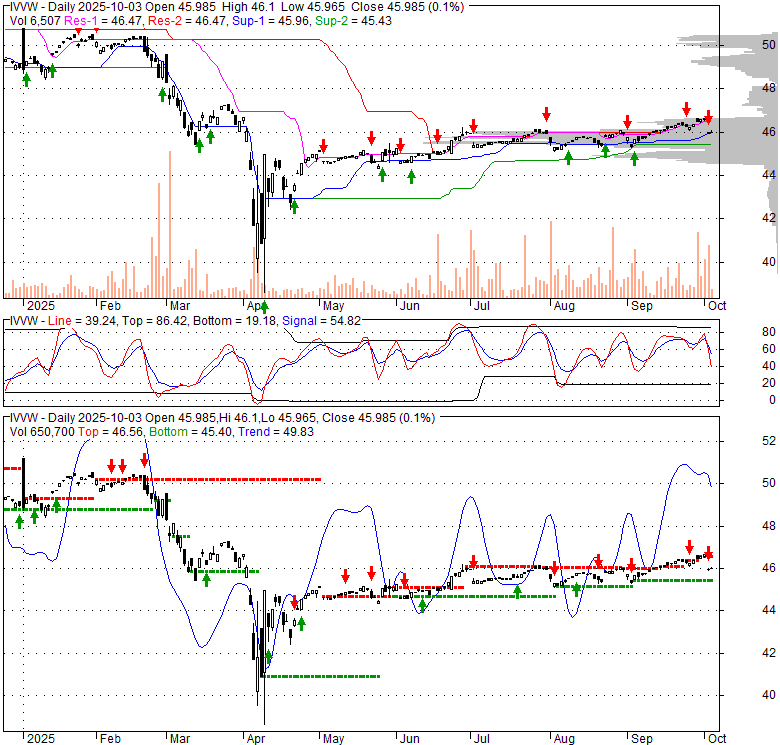Click the green buy arrow beside the top chart's 'Apr' label
780x745 pixels.
264,307
